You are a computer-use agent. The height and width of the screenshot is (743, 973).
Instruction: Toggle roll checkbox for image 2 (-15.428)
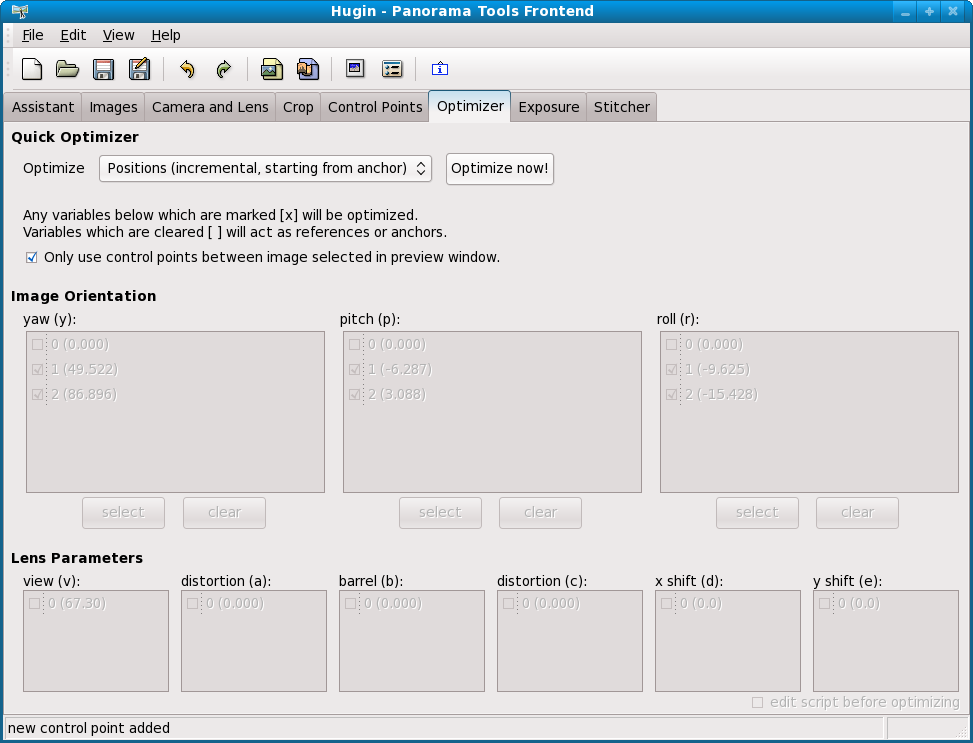[672, 395]
